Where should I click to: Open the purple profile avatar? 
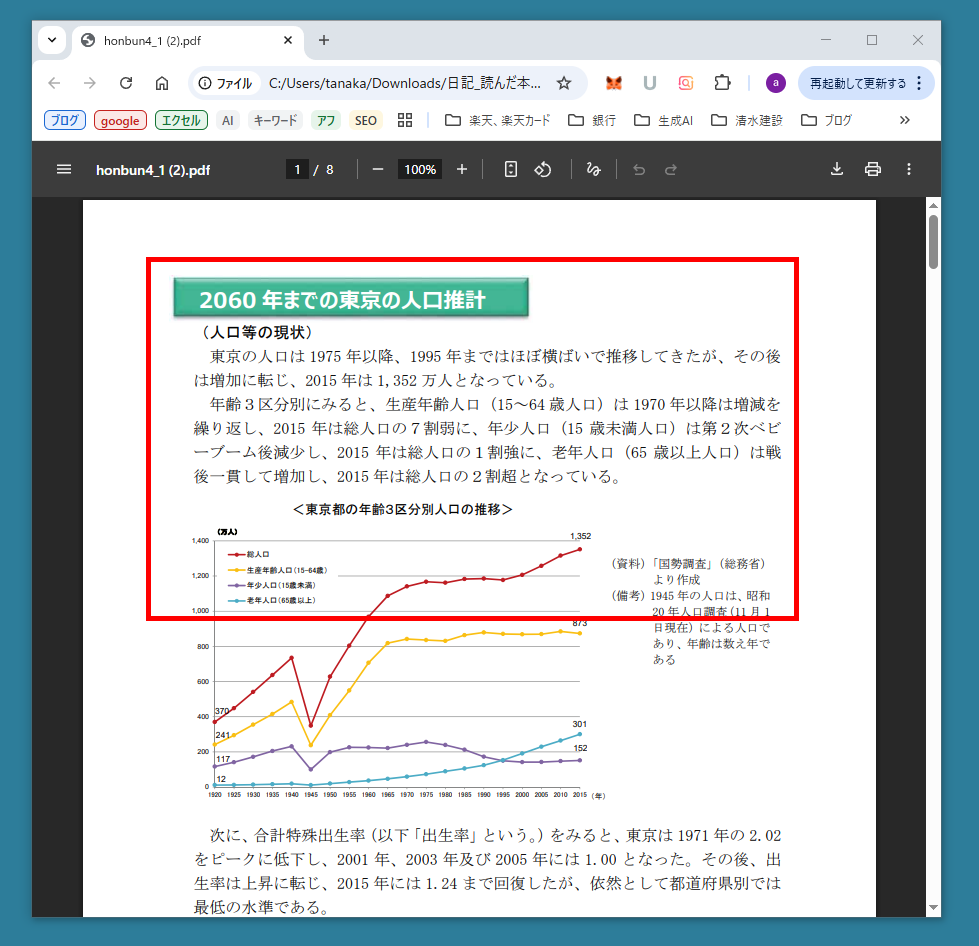click(775, 83)
